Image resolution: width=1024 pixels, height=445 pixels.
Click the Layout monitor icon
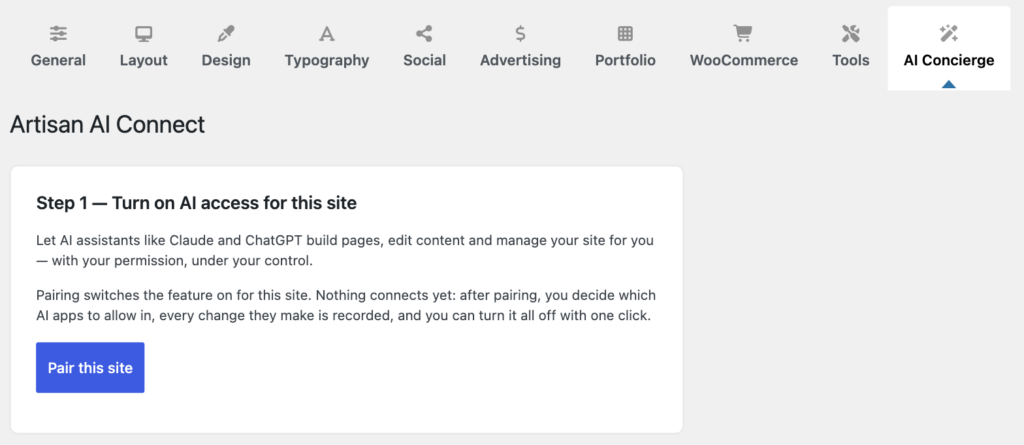click(144, 33)
